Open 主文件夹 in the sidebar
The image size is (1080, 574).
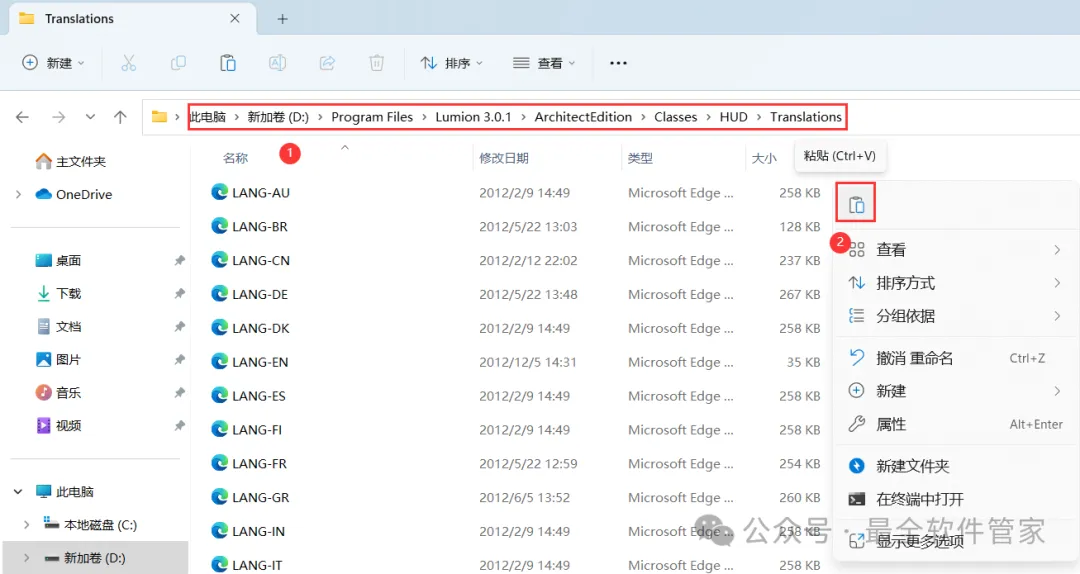coord(70,161)
